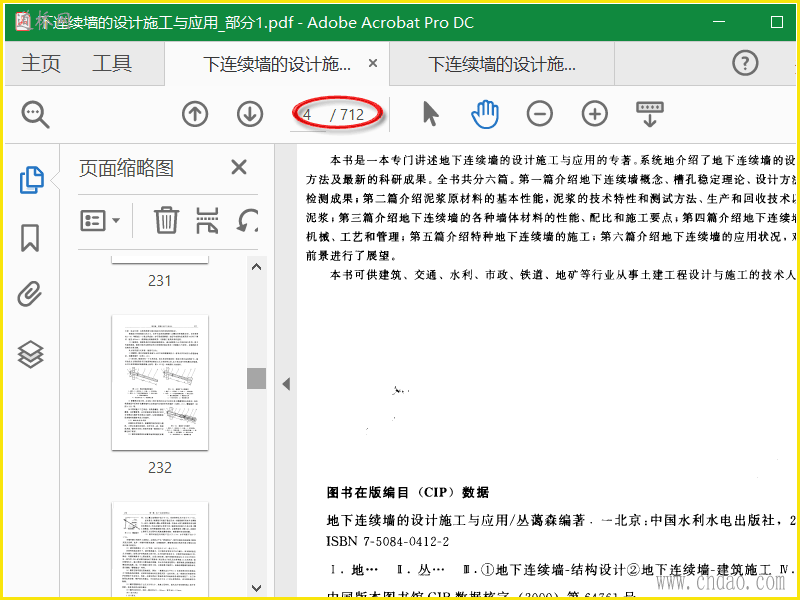800x600 pixels.
Task: Switch to the 工具 tab
Action: tap(112, 64)
